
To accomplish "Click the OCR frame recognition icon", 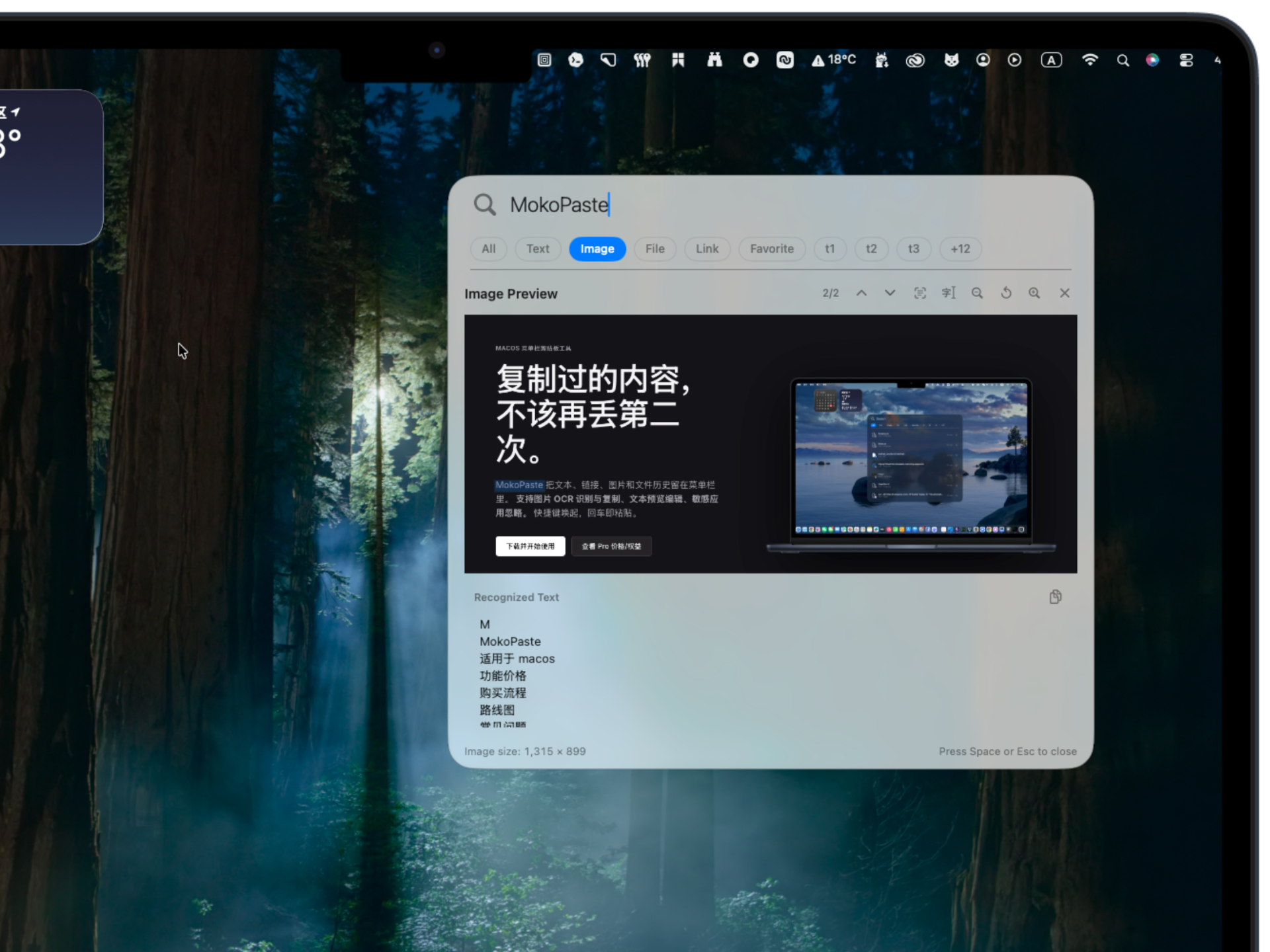I will pyautogui.click(x=920, y=293).
